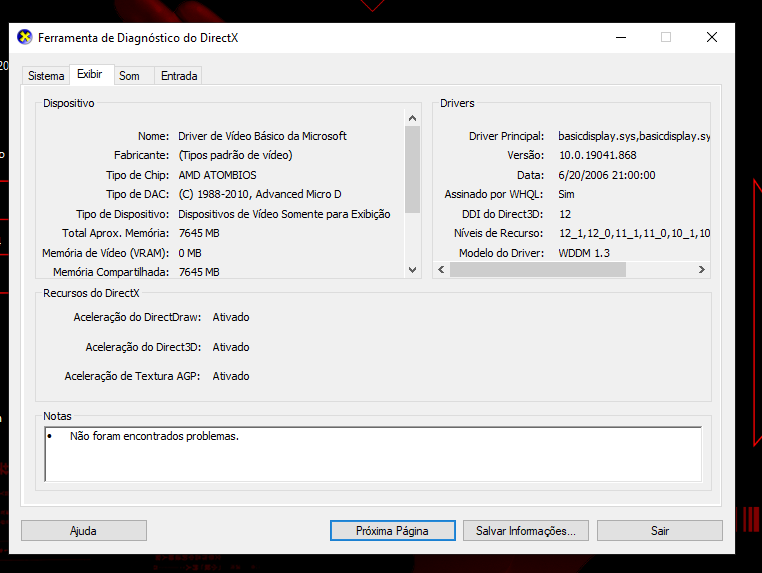
Task: Click the 'Memória de Vídeo (VRAM):' label
Action: coord(105,253)
